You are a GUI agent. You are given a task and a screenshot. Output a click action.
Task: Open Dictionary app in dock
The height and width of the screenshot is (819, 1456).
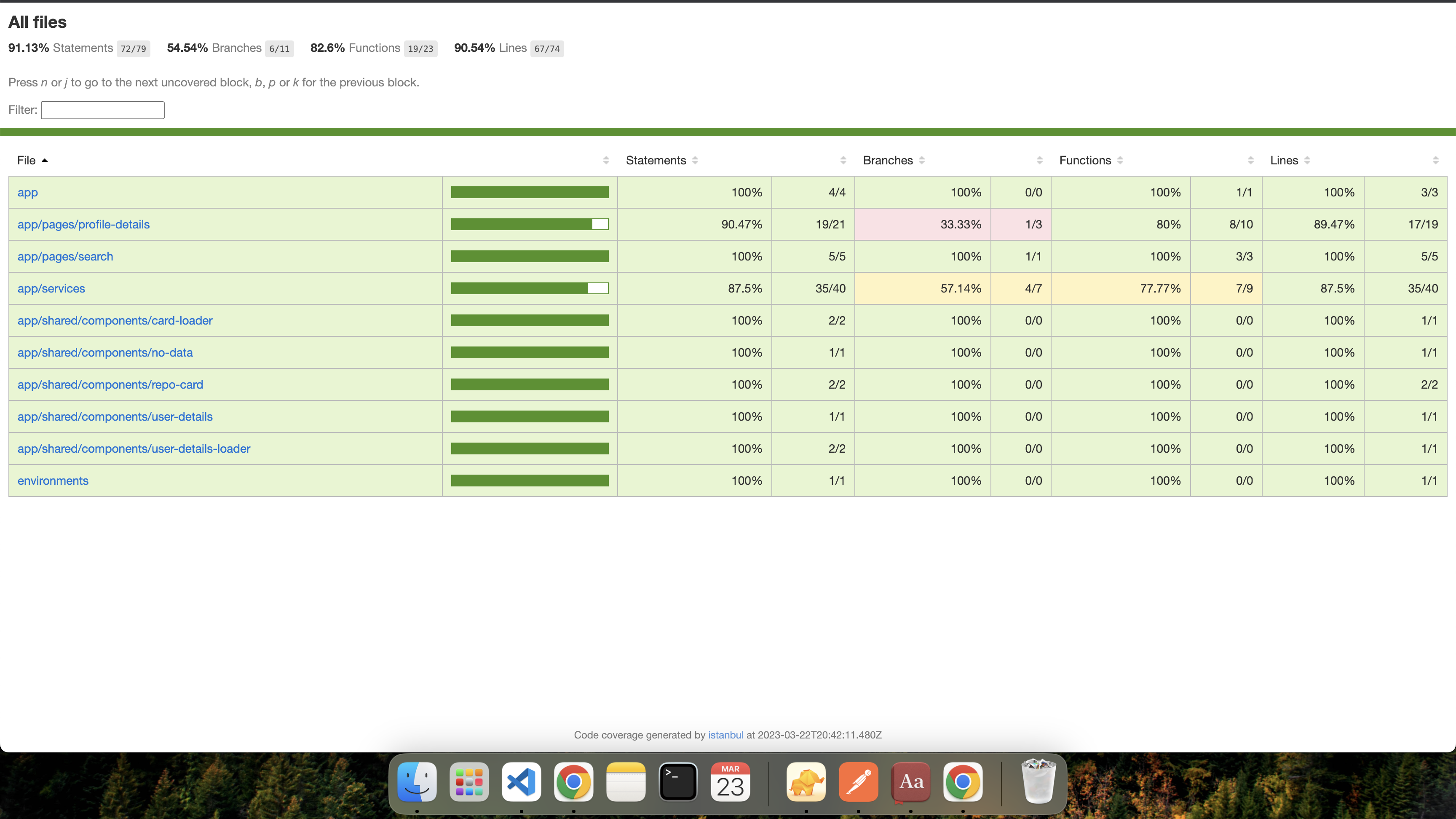tap(910, 781)
